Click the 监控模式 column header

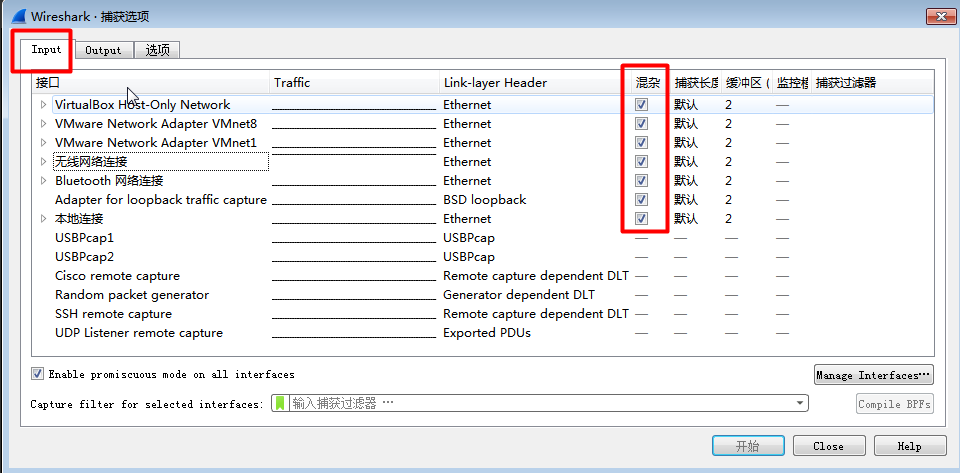click(792, 83)
